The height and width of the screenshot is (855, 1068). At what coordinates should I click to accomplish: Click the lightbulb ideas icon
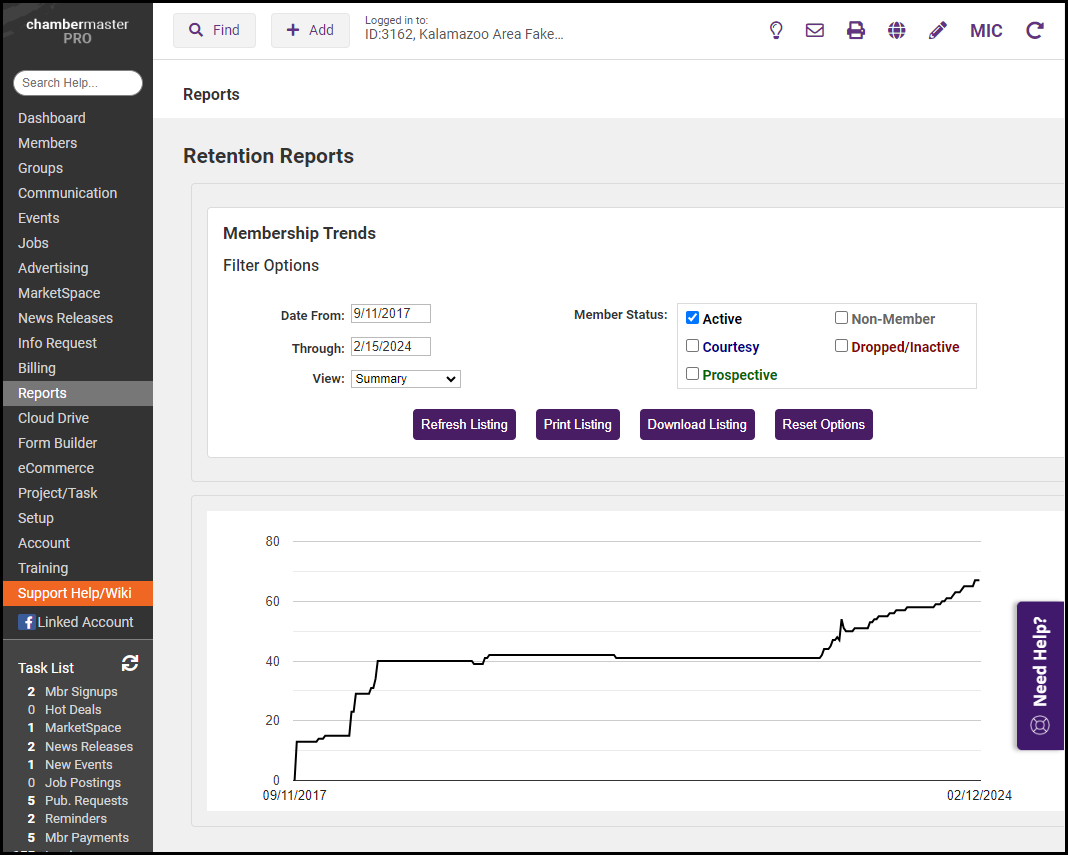(x=776, y=30)
